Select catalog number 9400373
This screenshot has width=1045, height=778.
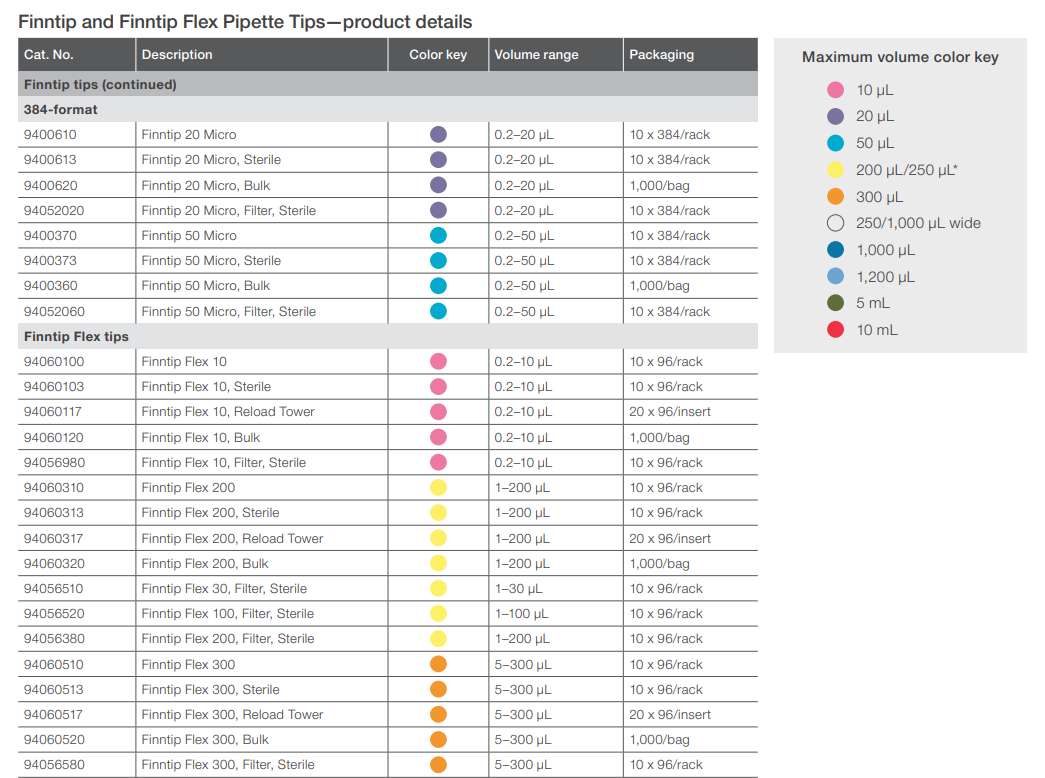tap(50, 261)
